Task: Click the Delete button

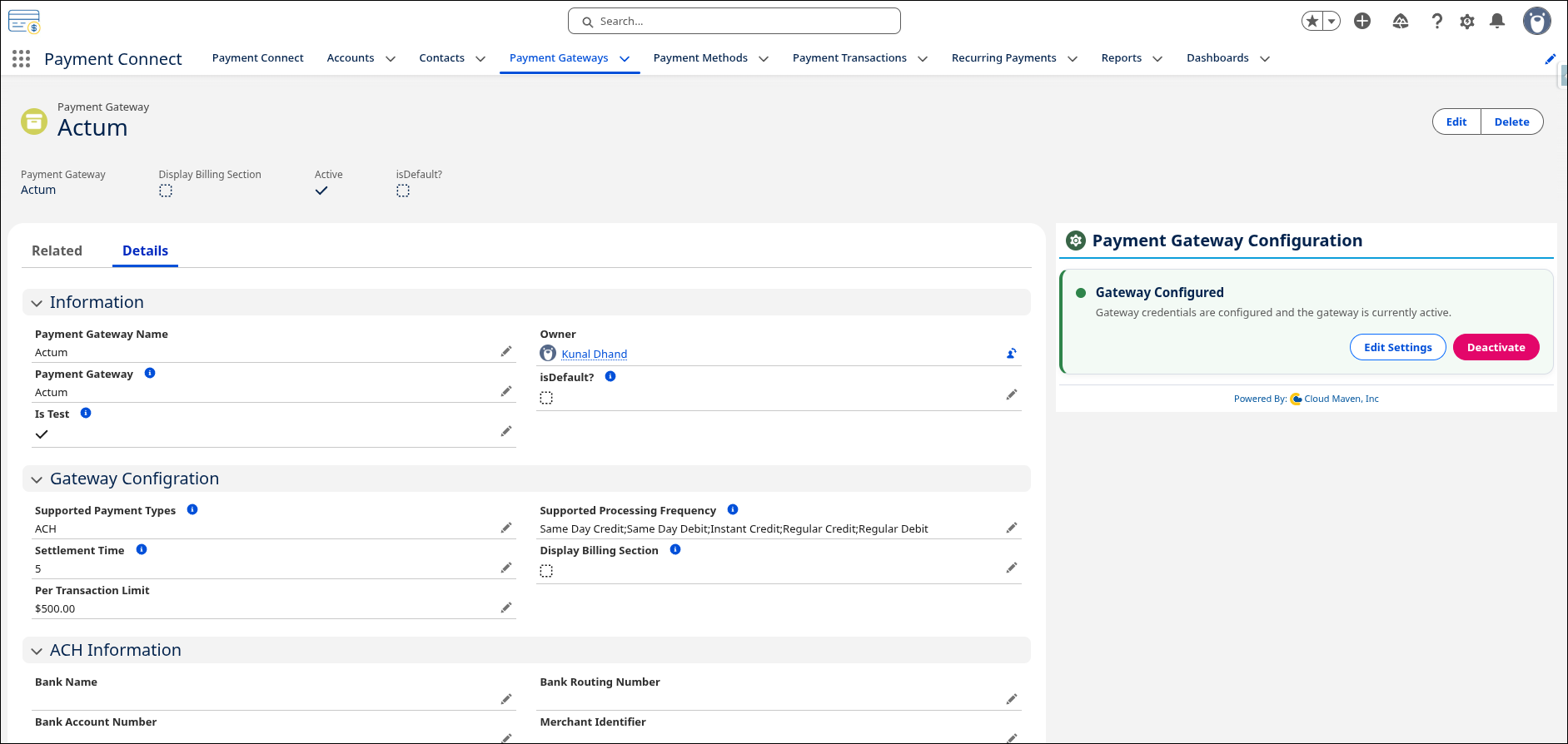Action: (1512, 122)
